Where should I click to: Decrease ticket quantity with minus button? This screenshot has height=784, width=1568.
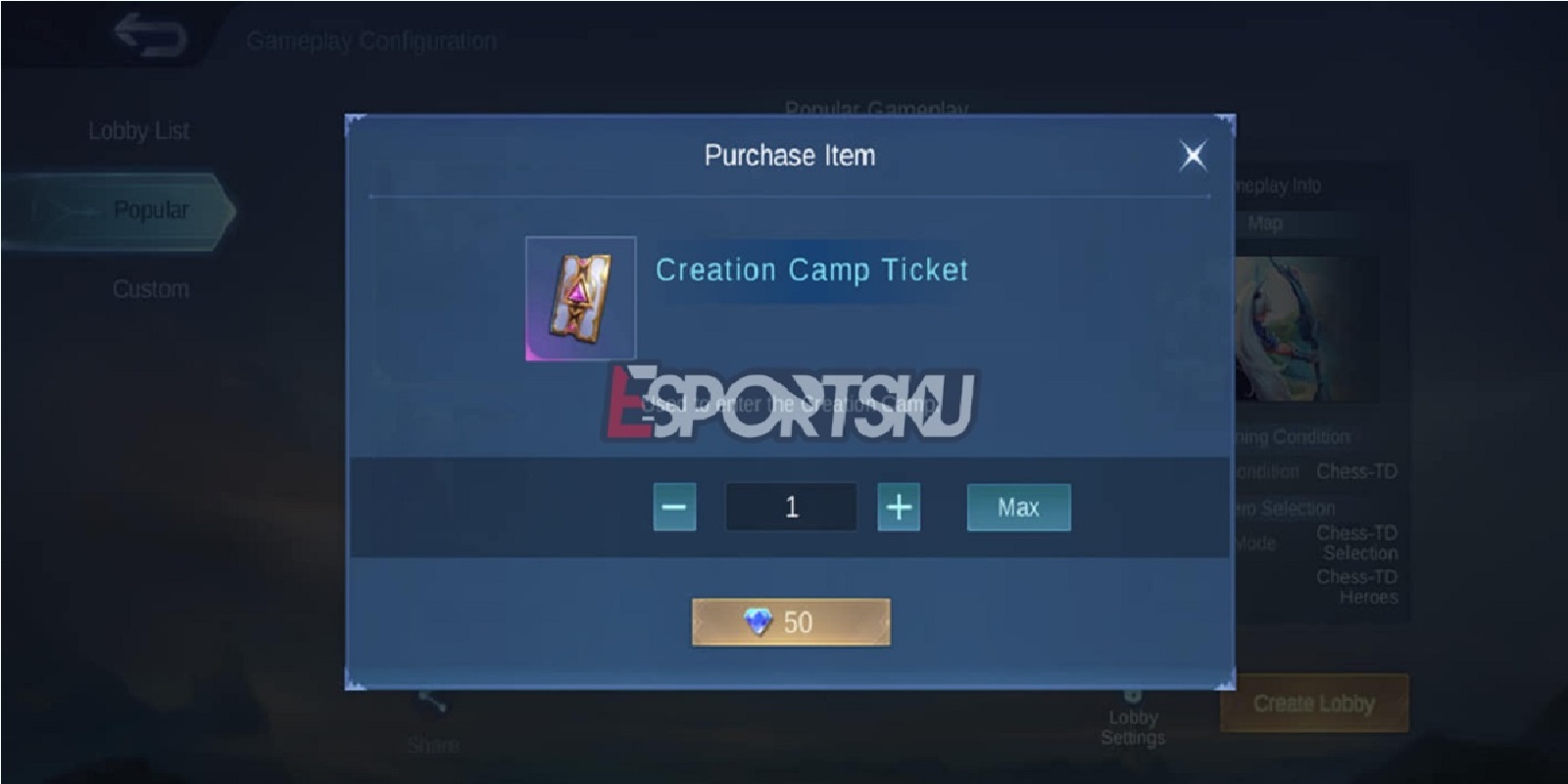coord(674,507)
